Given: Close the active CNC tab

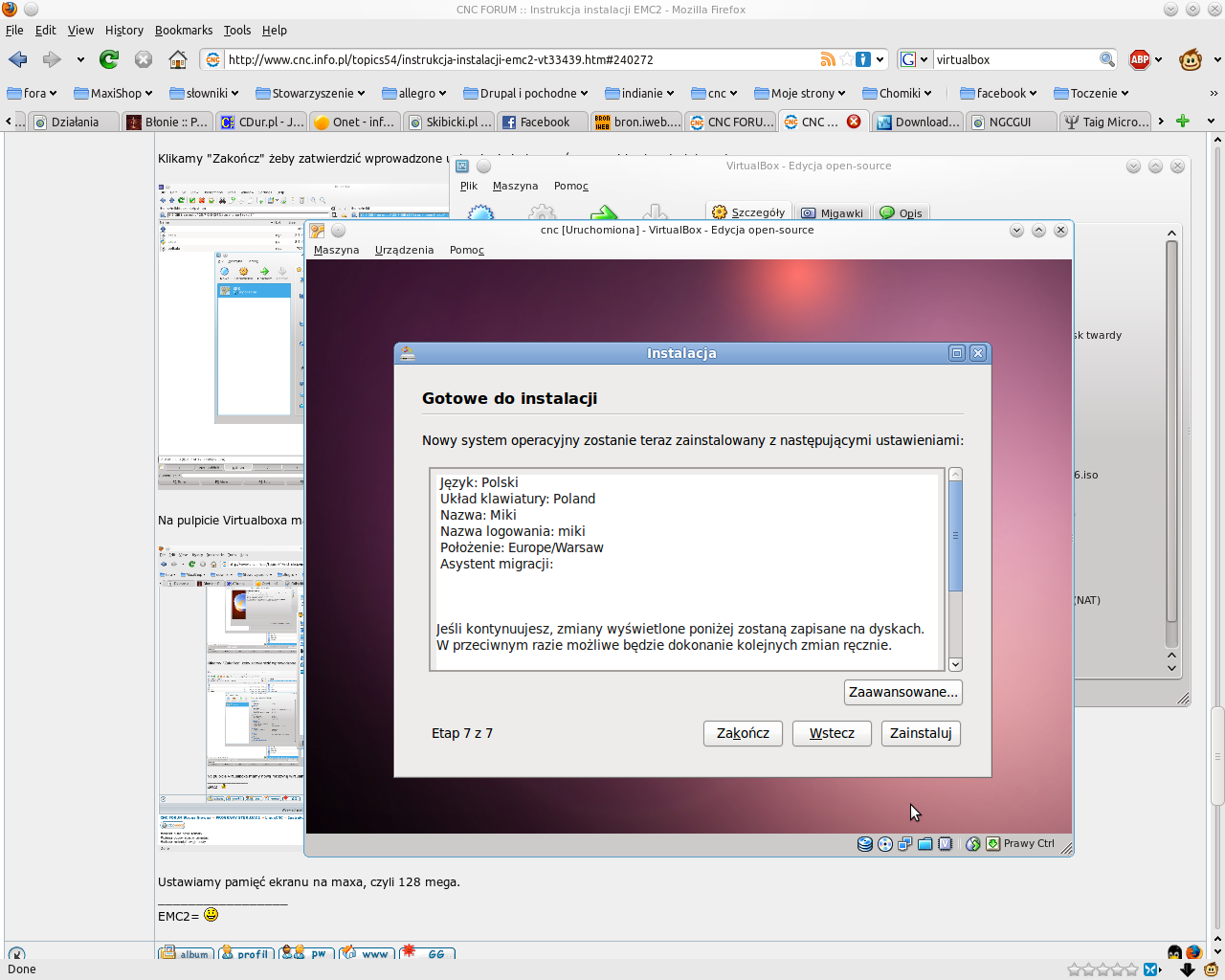Looking at the screenshot, I should coord(854,121).
